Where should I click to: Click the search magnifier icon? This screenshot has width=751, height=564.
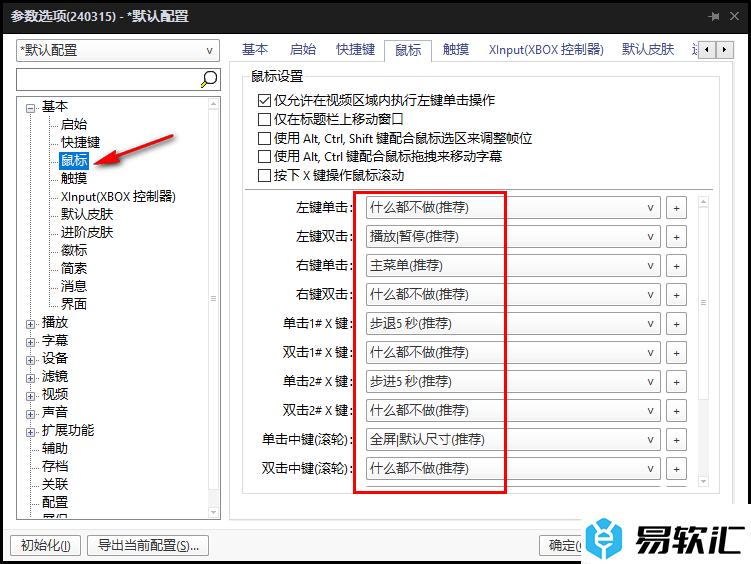(x=209, y=79)
